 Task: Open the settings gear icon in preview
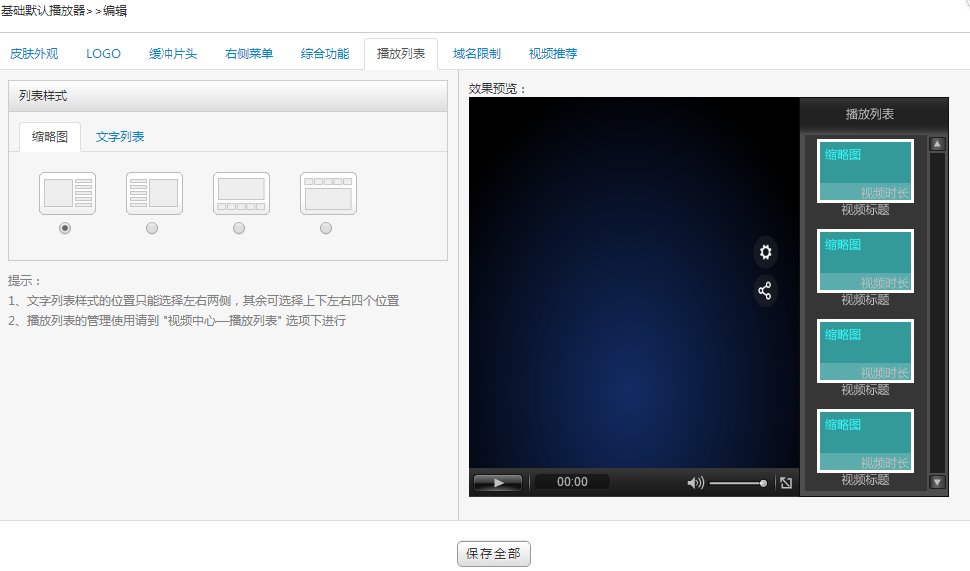point(765,252)
